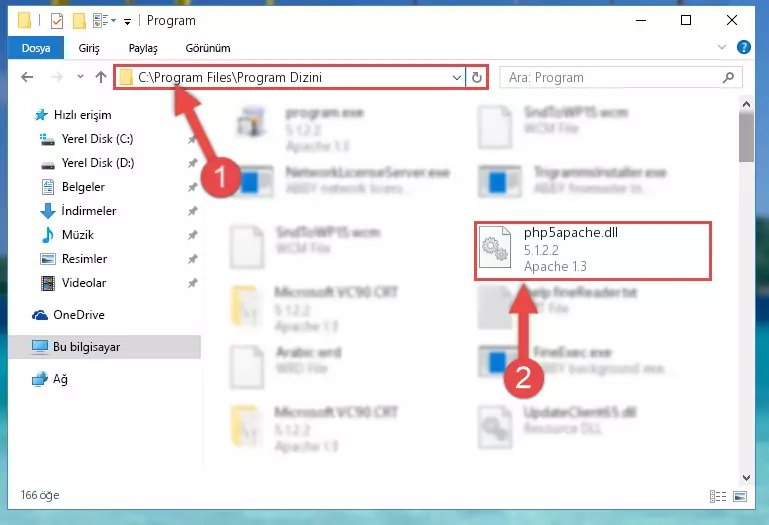The height and width of the screenshot is (525, 769).
Task: Switch to large icons view
Action: coord(740,497)
